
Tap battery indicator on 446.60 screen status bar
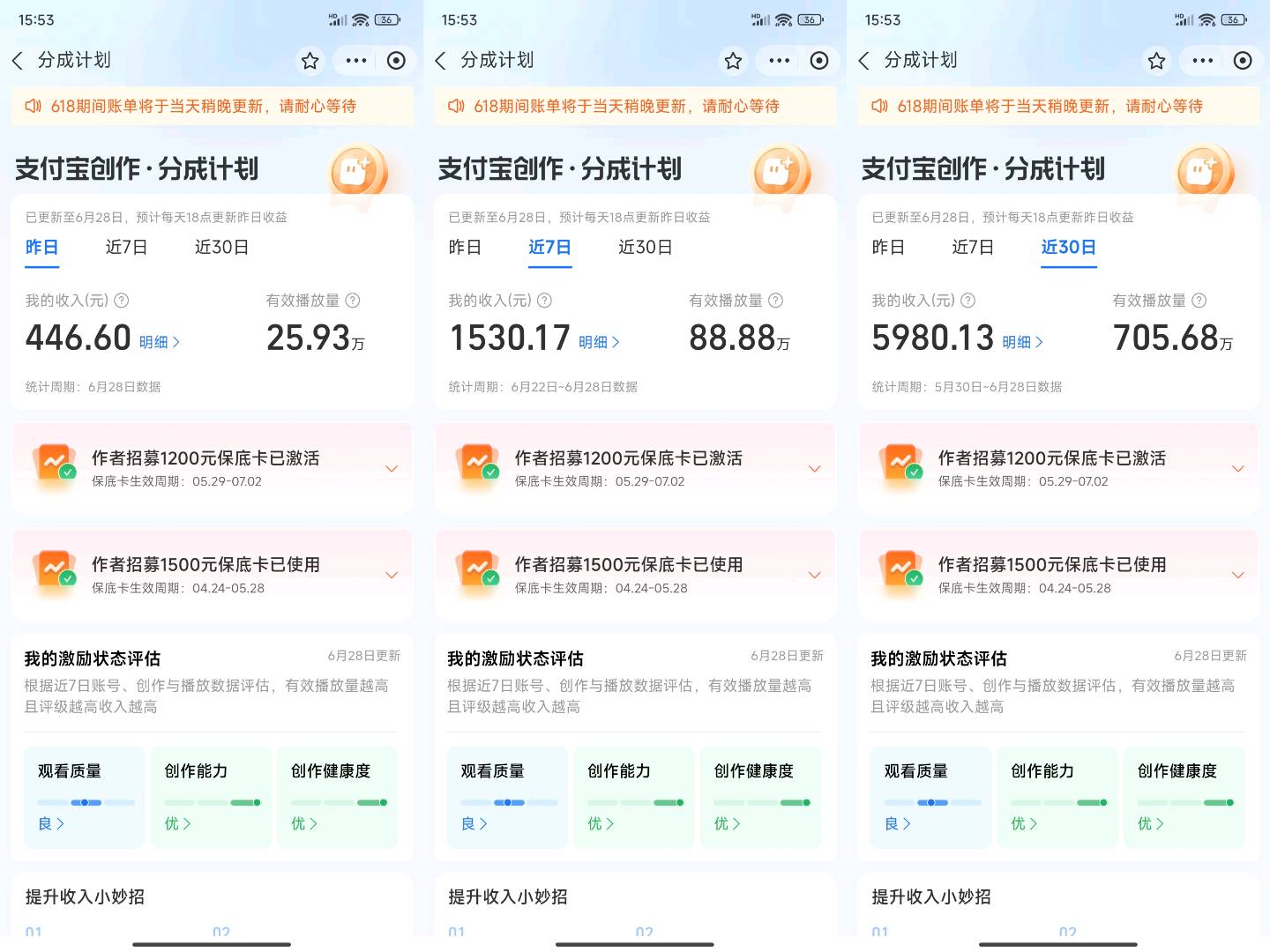point(388,19)
